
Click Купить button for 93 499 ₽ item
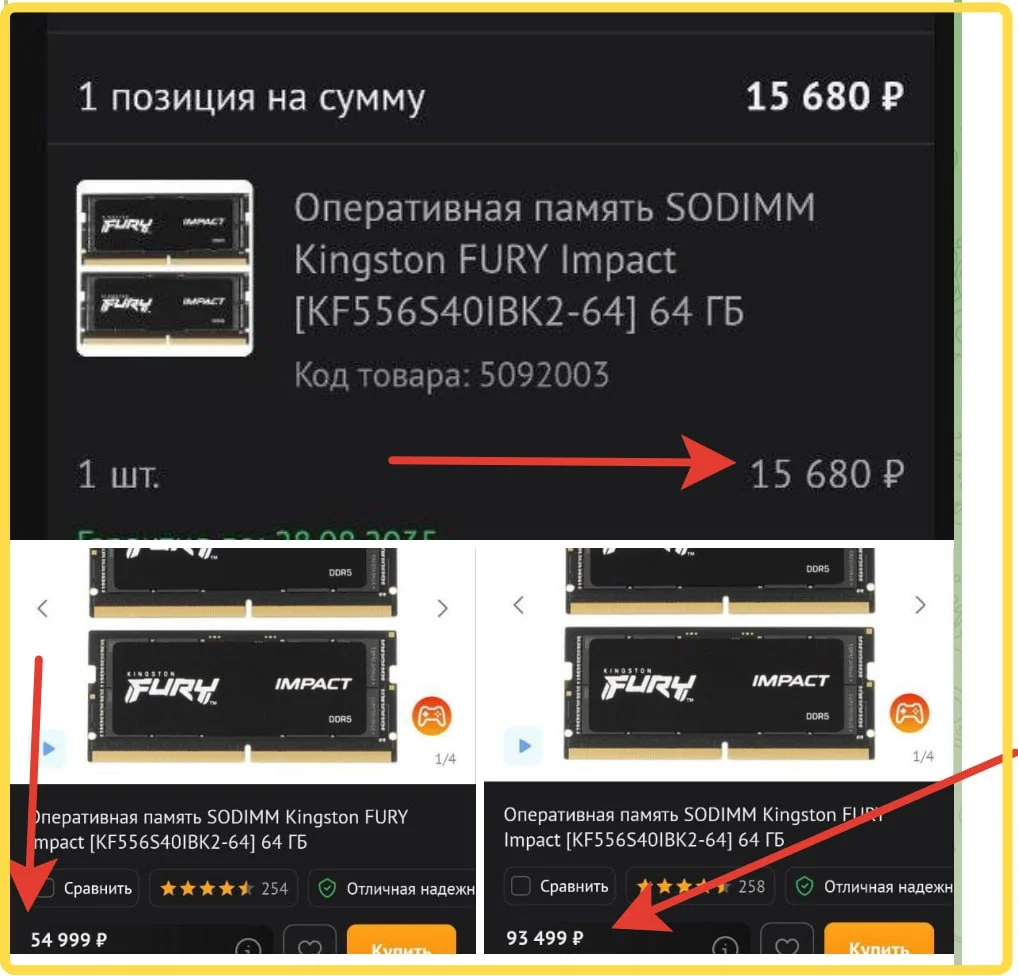click(878, 939)
